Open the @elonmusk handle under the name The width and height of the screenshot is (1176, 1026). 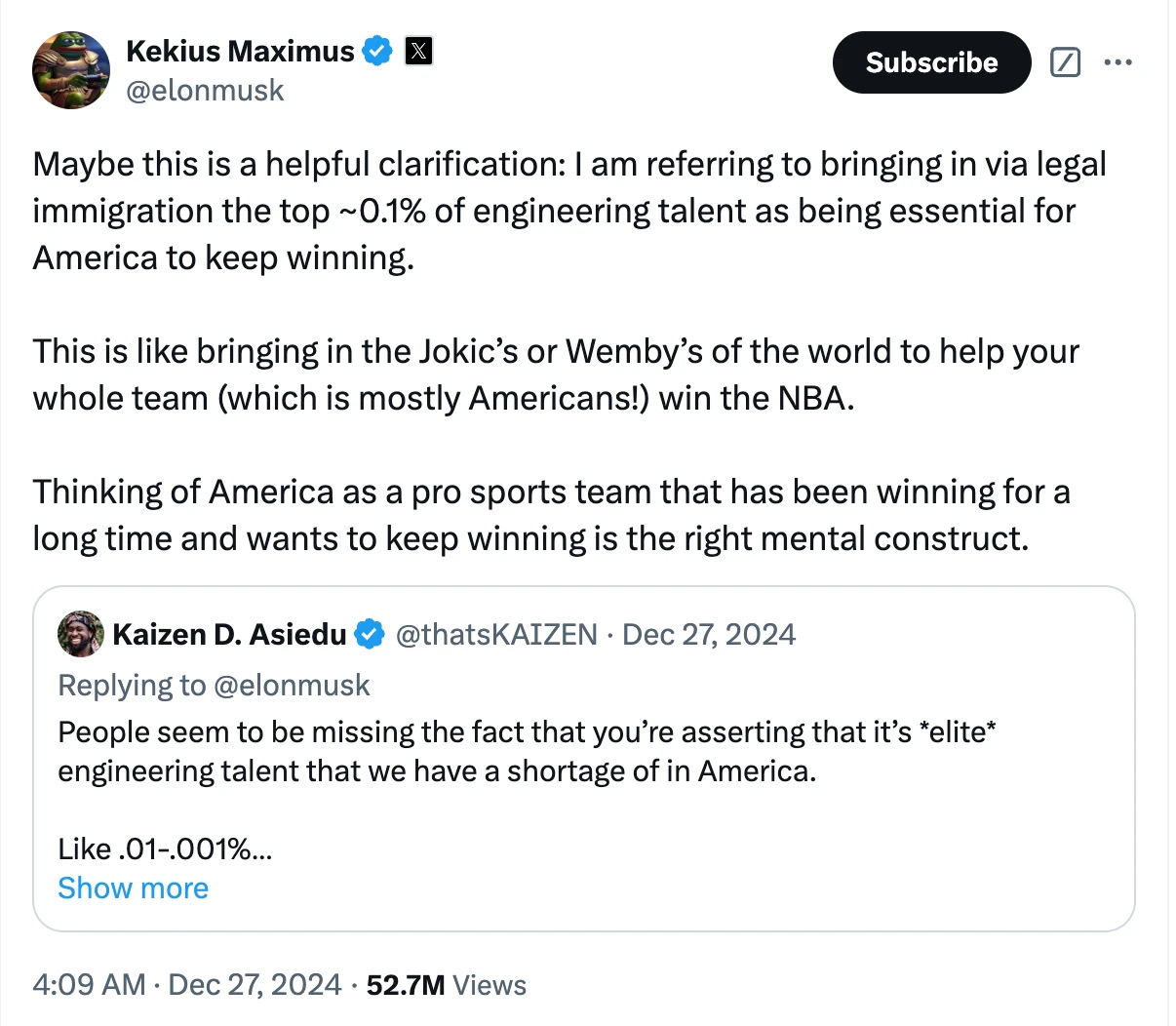[205, 91]
